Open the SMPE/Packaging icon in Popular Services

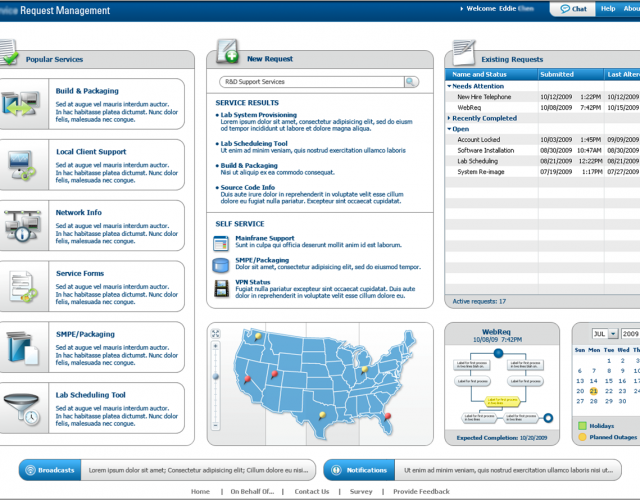[22, 347]
